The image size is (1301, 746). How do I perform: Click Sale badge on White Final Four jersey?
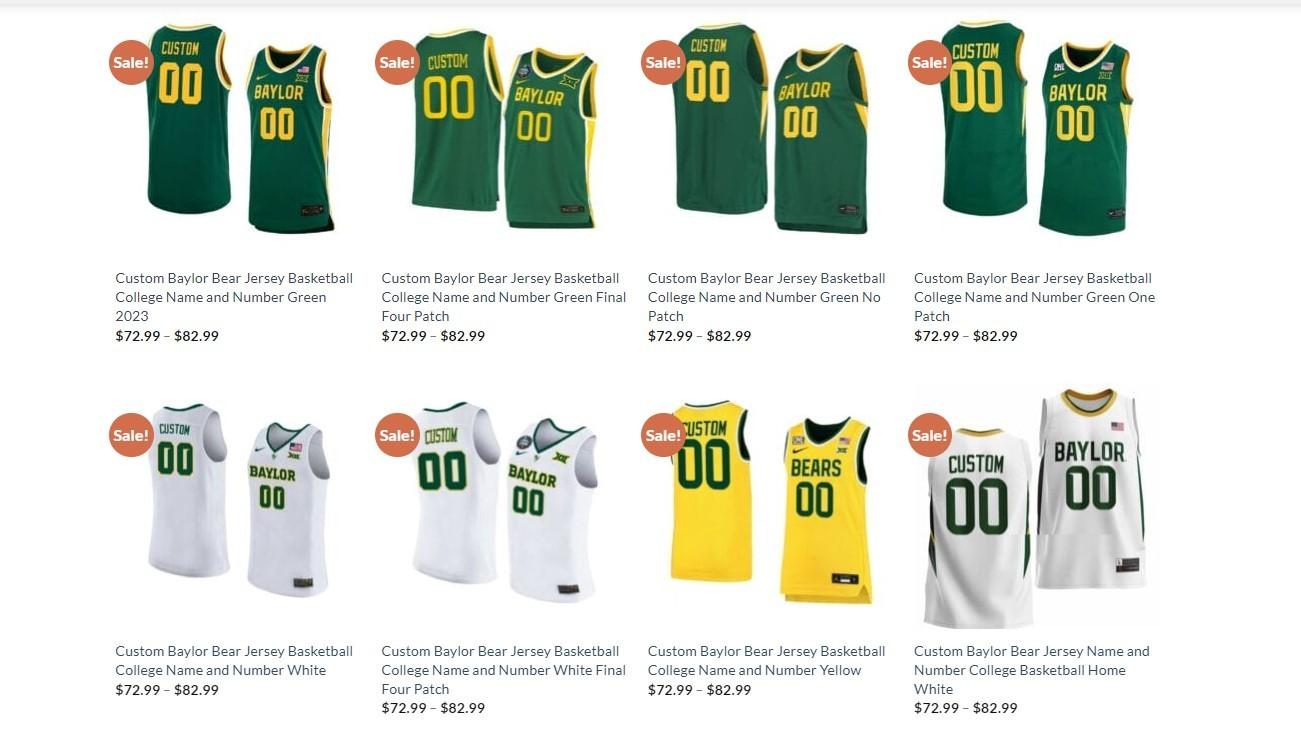[x=397, y=435]
